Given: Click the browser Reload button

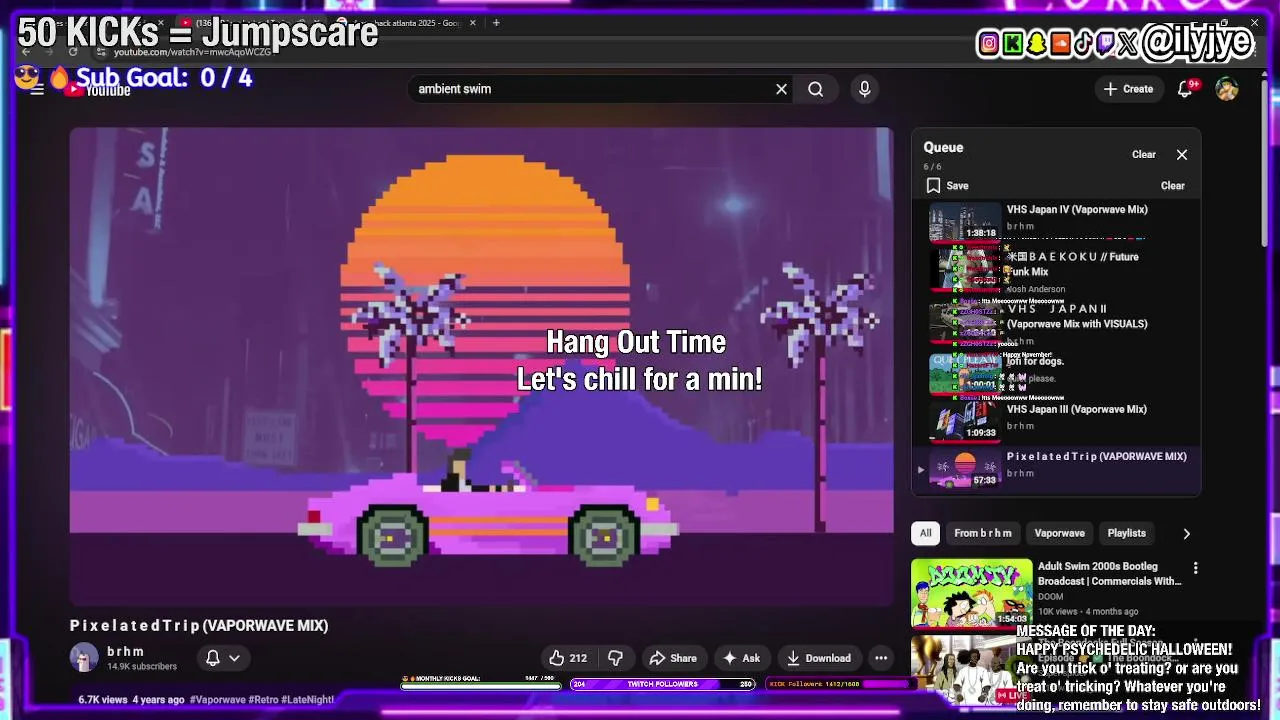Looking at the screenshot, I should pyautogui.click(x=73, y=52).
